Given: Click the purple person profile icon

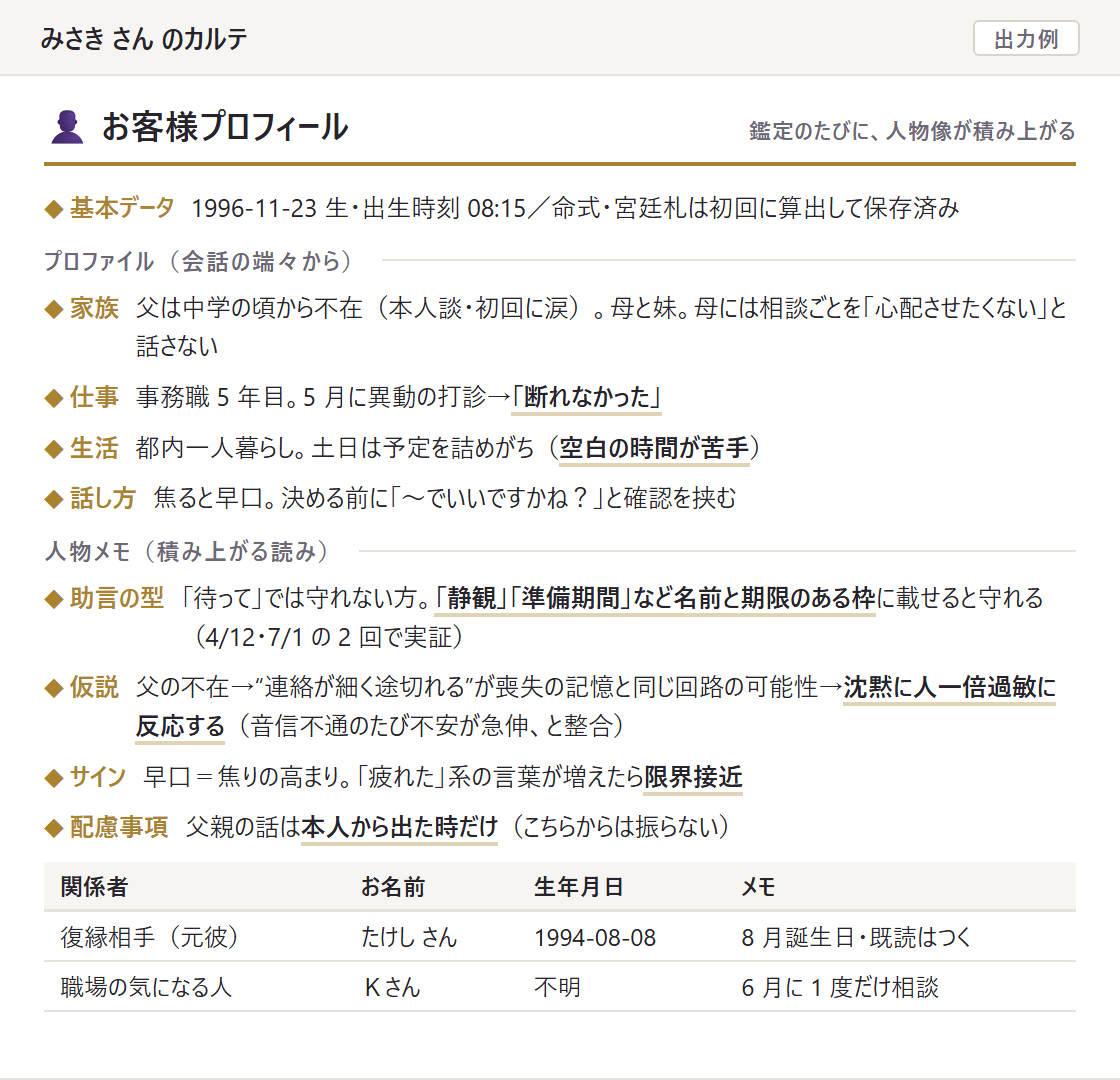Looking at the screenshot, I should coord(67,127).
